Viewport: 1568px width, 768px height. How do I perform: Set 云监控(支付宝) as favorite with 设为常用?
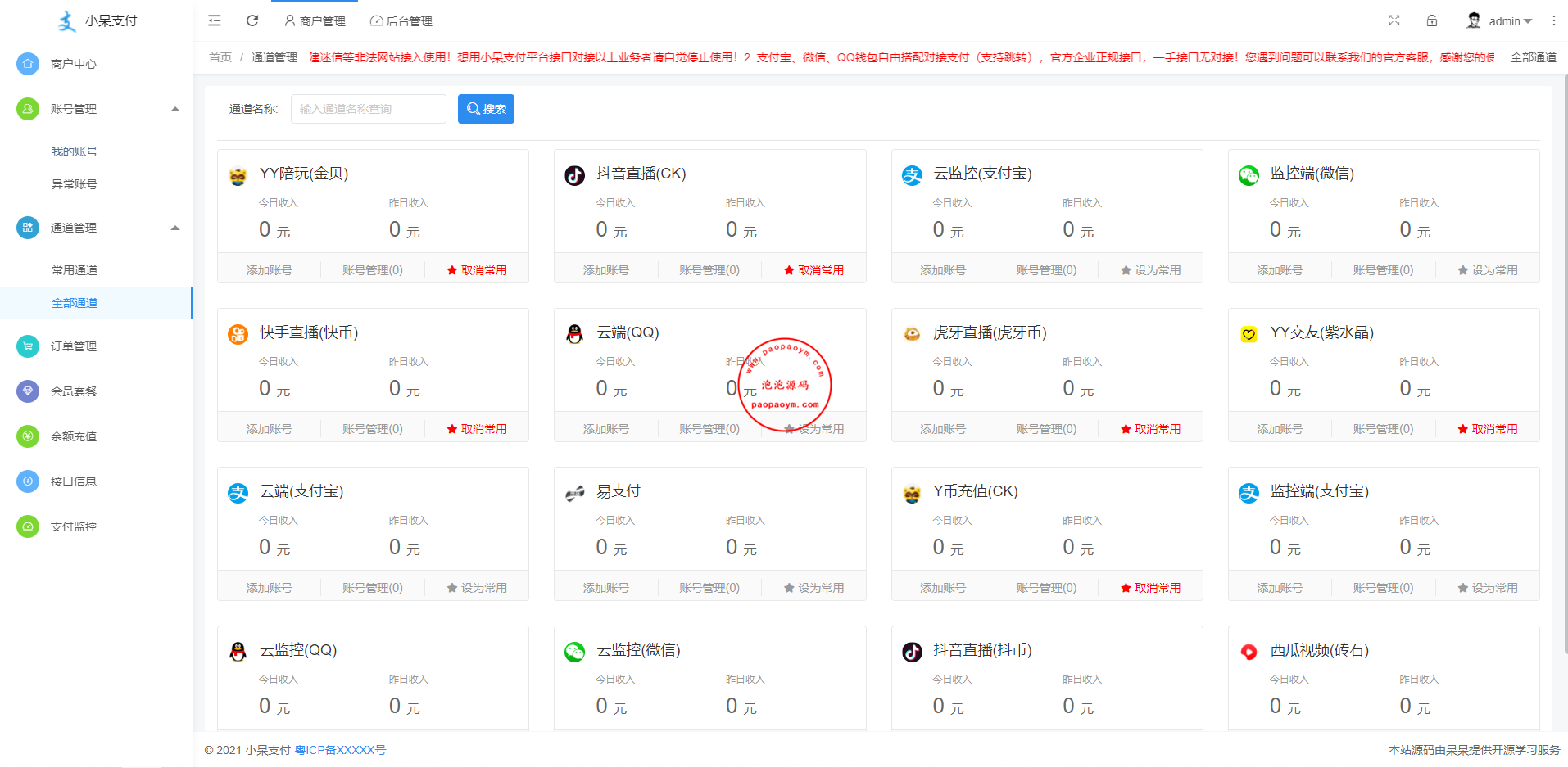[1150, 270]
